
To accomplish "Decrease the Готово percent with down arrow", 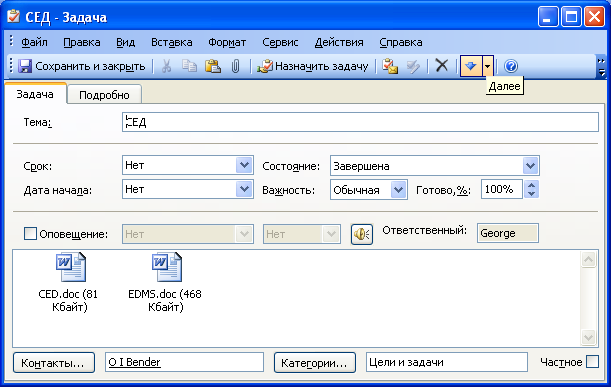I will pyautogui.click(x=532, y=194).
